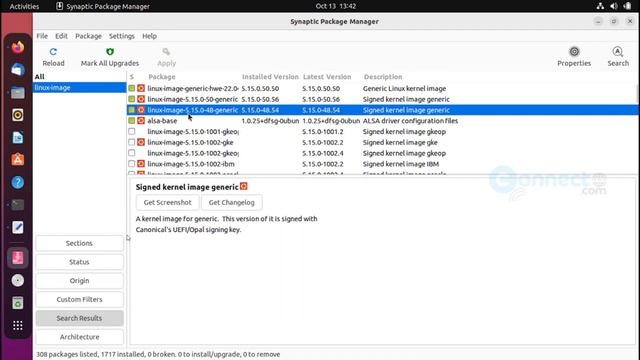The width and height of the screenshot is (640, 360).
Task: Show the Origin filter list
Action: (79, 281)
